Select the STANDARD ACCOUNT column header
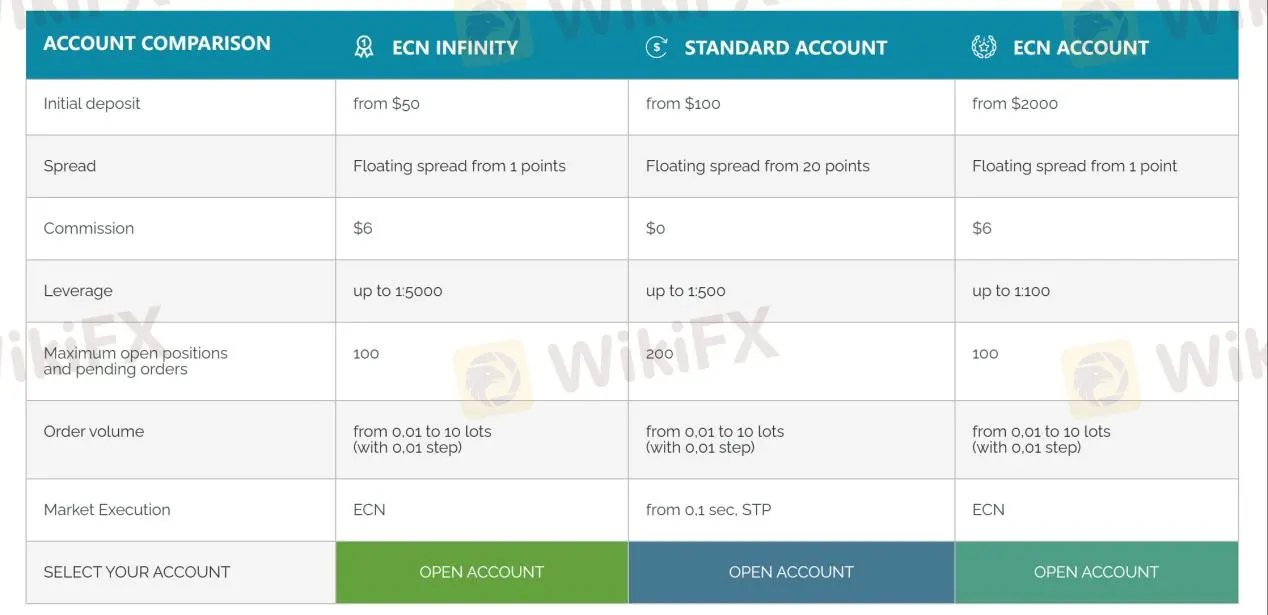 [785, 46]
